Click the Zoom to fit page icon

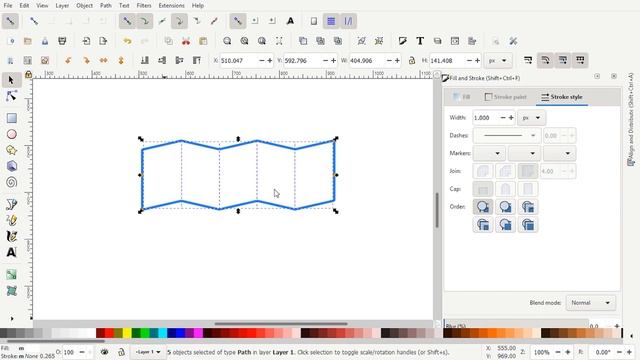pyautogui.click(x=262, y=41)
